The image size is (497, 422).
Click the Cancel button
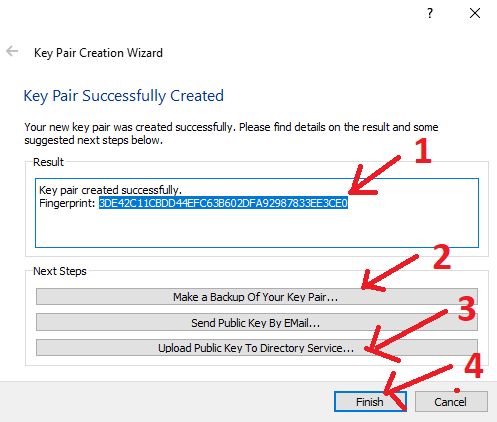pyautogui.click(x=451, y=401)
